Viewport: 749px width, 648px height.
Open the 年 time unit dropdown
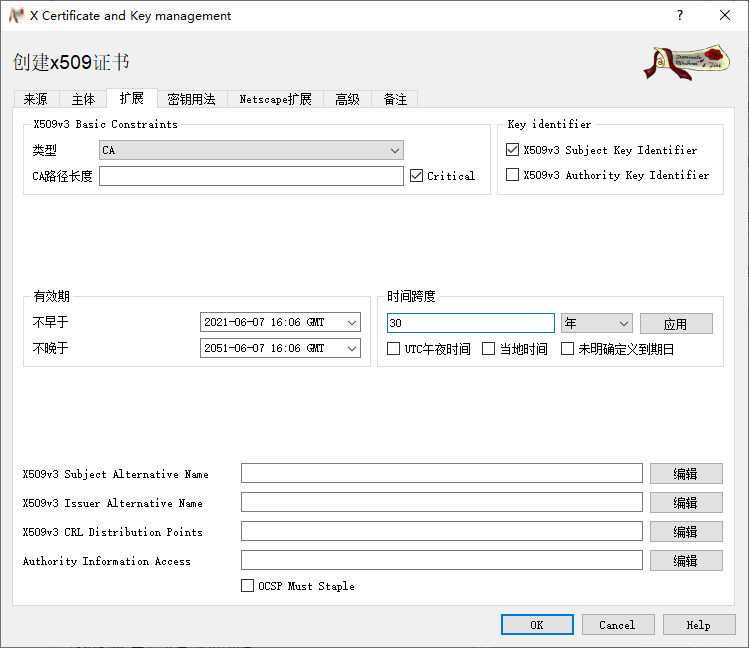point(596,323)
